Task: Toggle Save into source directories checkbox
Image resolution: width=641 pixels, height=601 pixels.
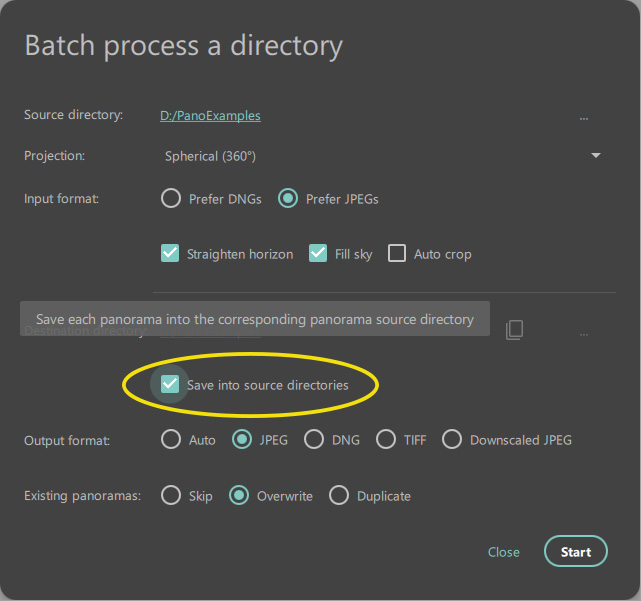Action: (x=170, y=384)
